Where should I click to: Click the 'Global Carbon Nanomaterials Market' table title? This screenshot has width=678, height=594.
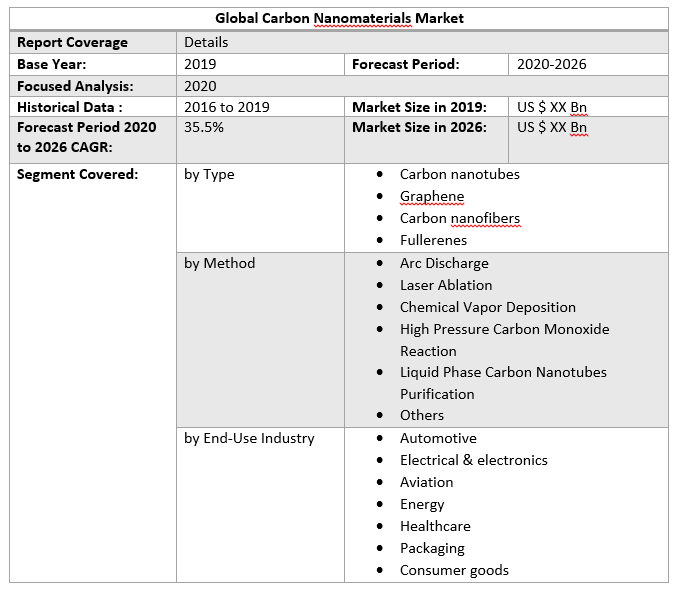[x=340, y=18]
